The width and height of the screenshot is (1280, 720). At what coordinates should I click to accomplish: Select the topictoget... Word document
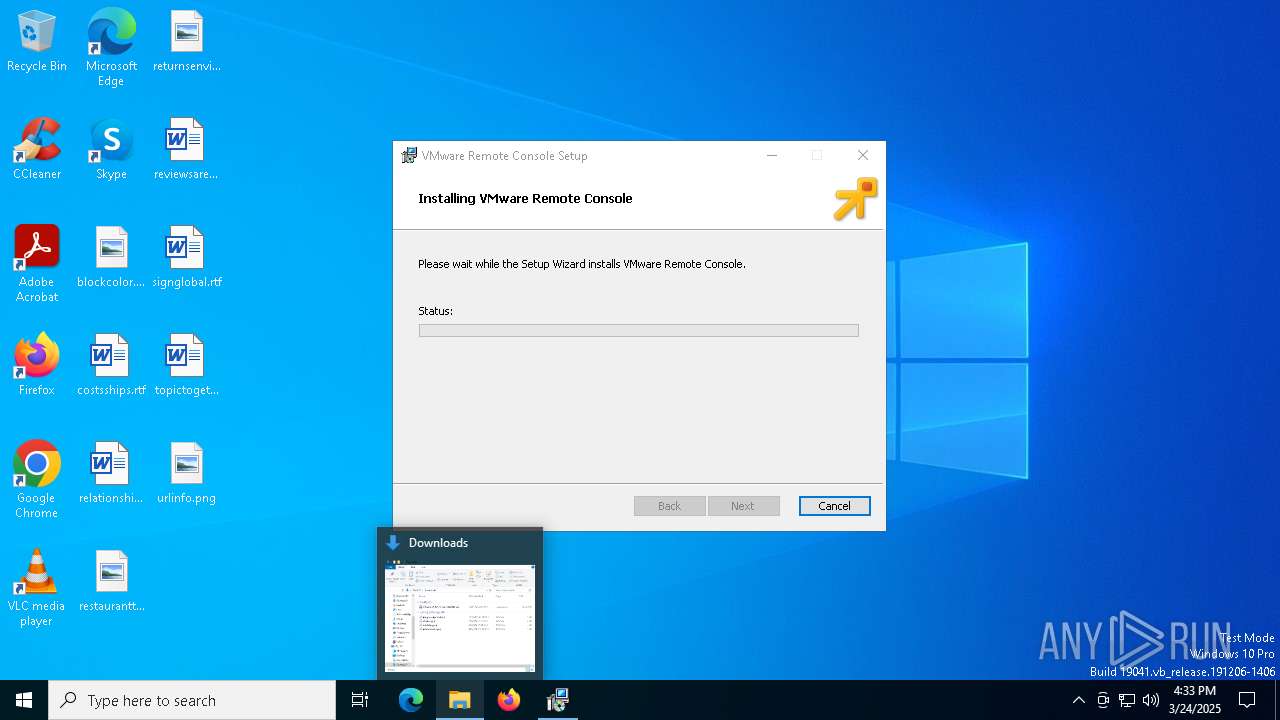pos(186,366)
